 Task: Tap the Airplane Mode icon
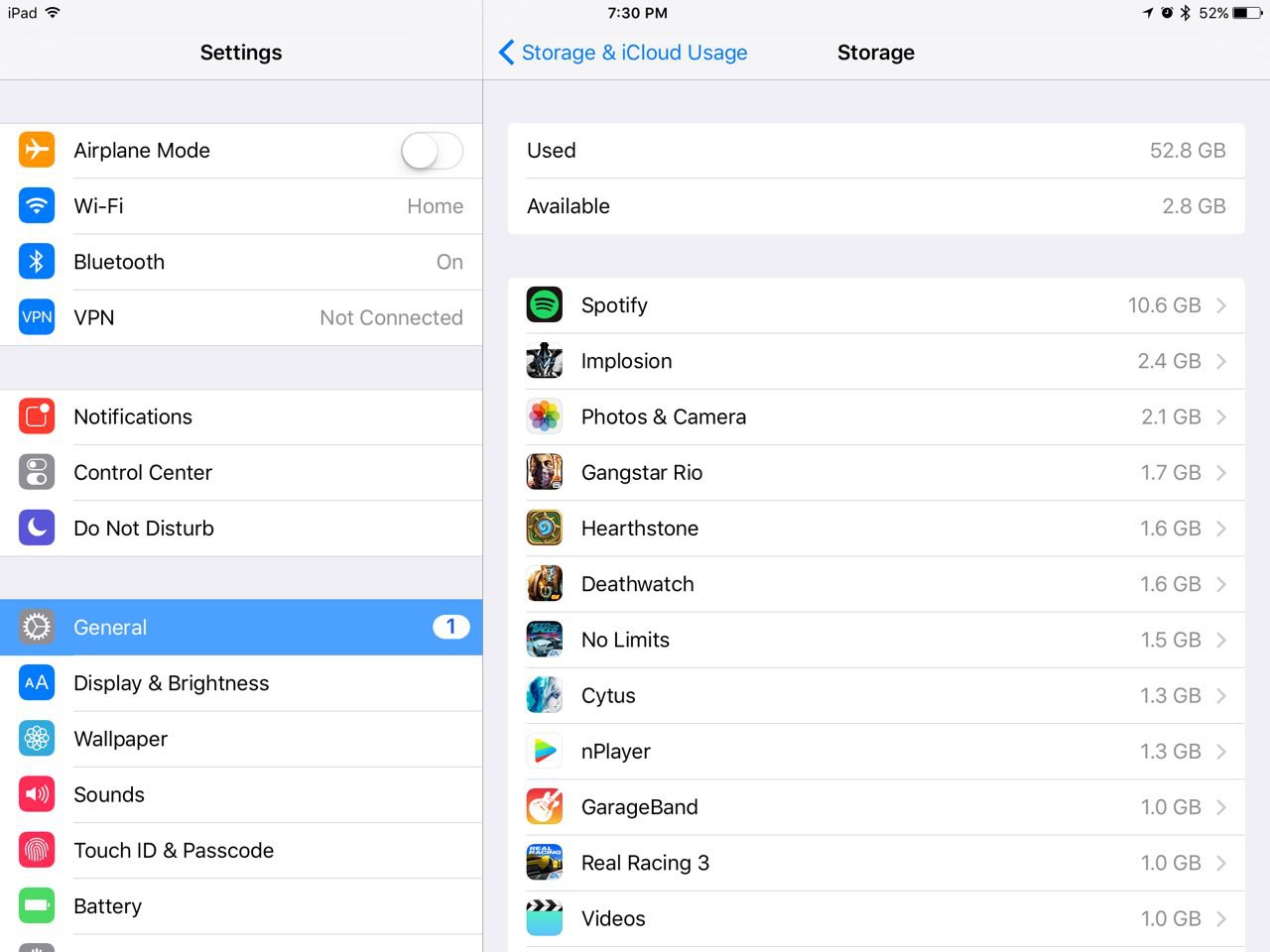pyautogui.click(x=37, y=150)
